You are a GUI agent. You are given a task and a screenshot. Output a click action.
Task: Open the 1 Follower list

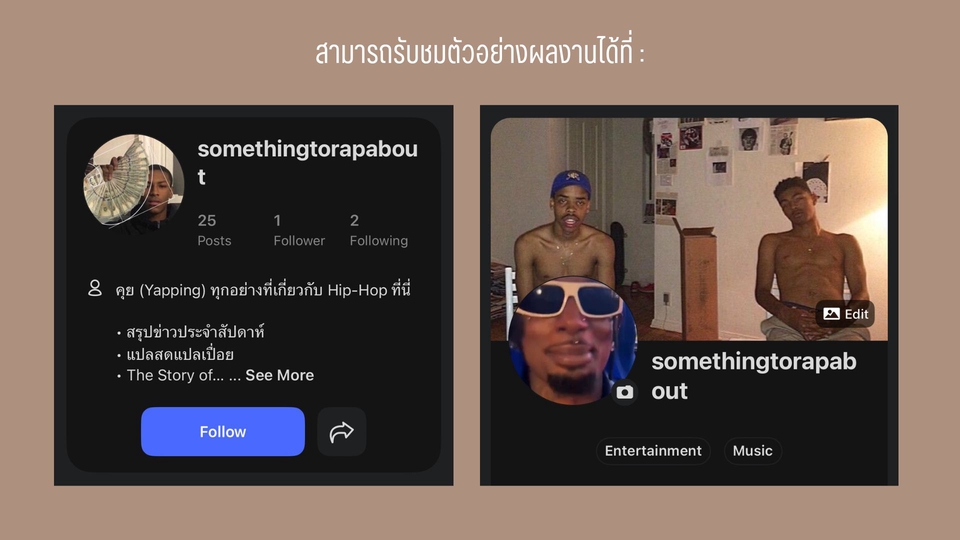click(299, 230)
